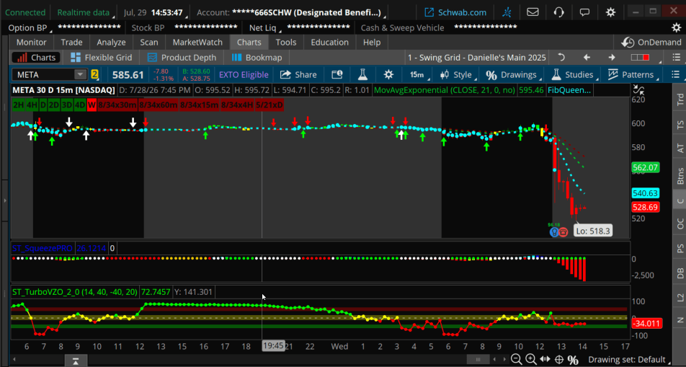Viewport: 686px width, 367px height.
Task: Open the support headset icon
Action: [559, 12]
